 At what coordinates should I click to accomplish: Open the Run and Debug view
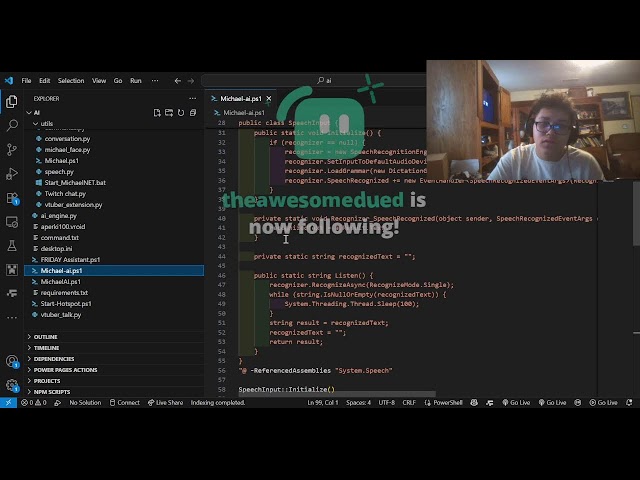[x=12, y=173]
